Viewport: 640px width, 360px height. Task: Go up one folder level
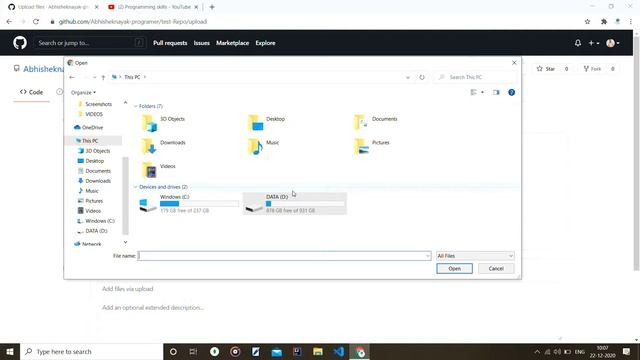(x=103, y=77)
